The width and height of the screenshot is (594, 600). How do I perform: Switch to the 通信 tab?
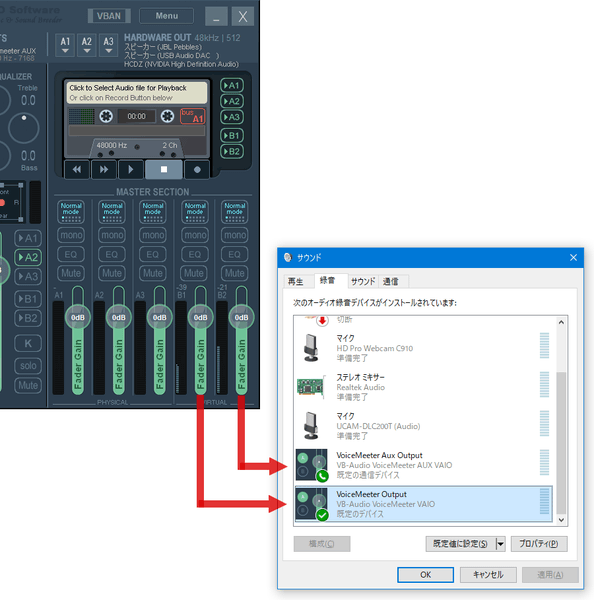(391, 282)
